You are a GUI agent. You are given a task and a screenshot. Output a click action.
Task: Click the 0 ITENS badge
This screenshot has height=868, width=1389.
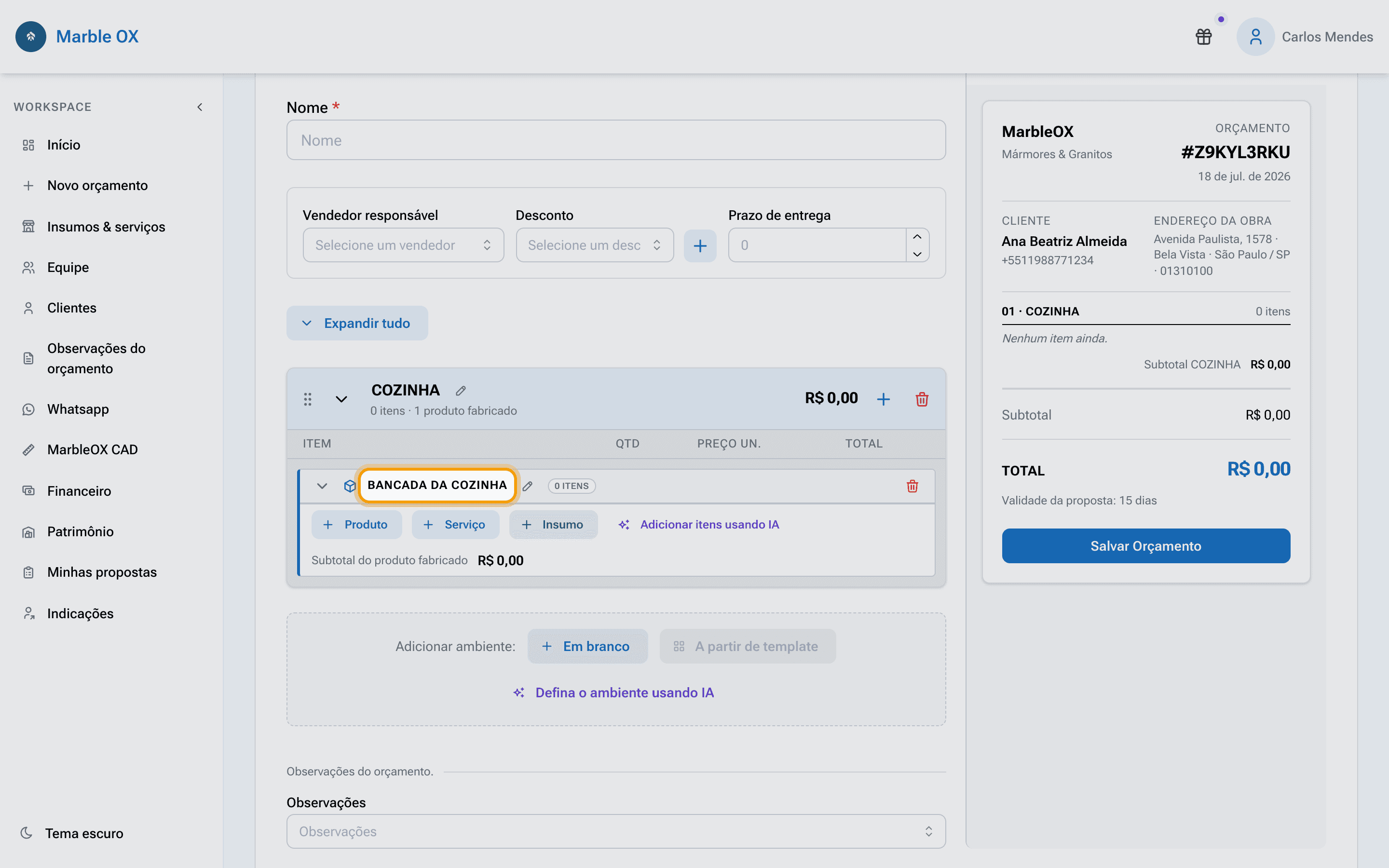coord(572,486)
